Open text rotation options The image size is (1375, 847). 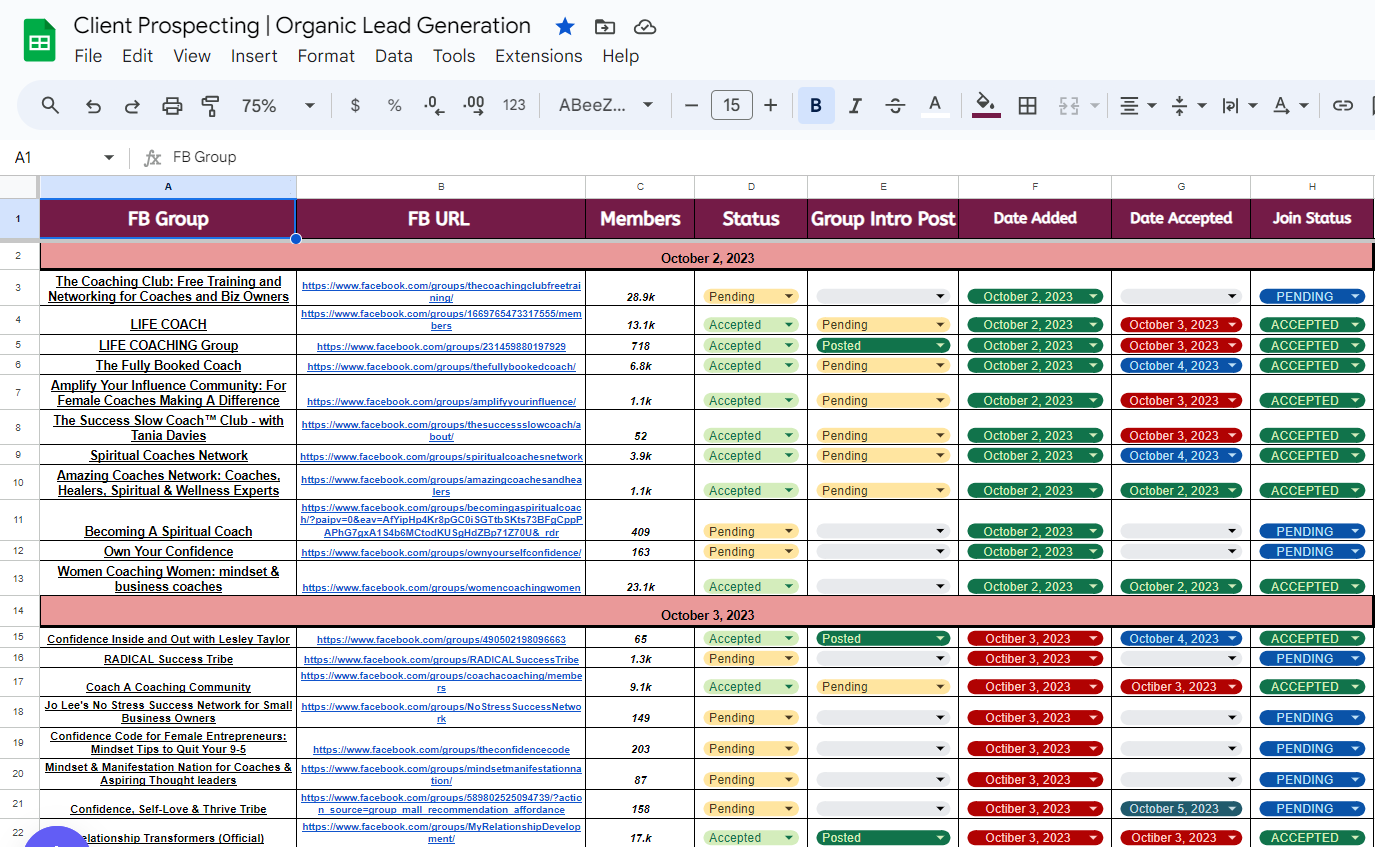[x=1290, y=105]
